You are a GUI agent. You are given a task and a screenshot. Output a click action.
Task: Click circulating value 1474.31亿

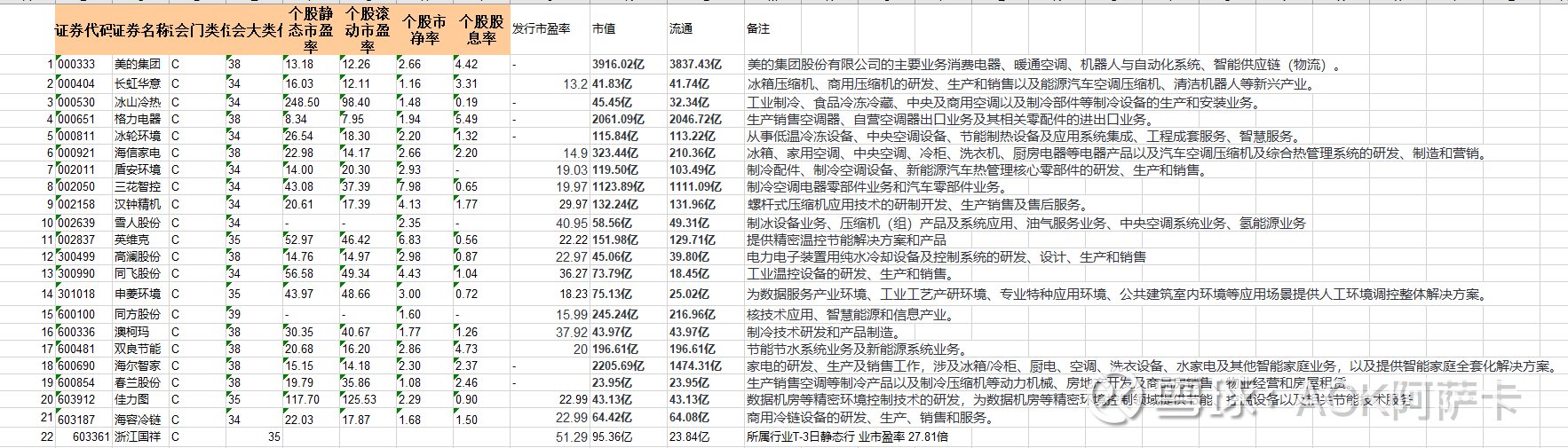pyautogui.click(x=695, y=365)
